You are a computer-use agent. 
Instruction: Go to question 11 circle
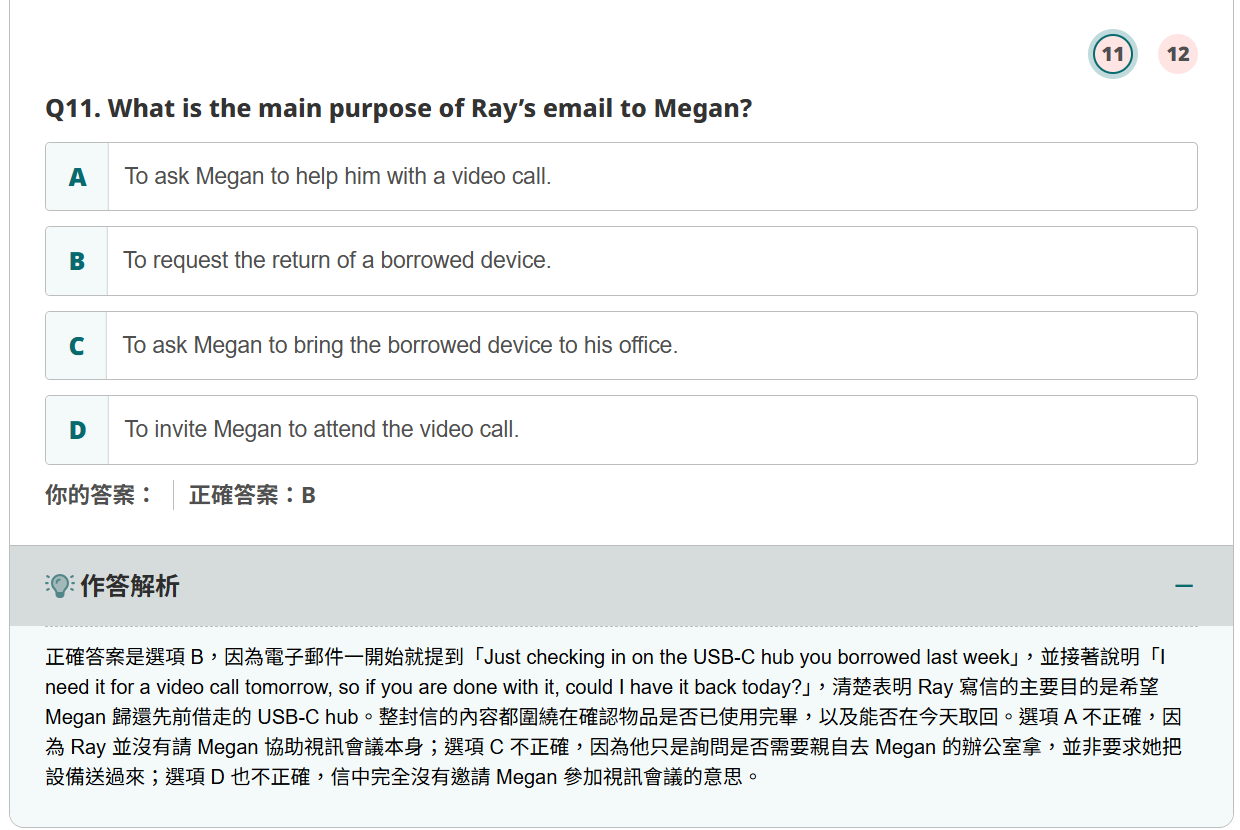pyautogui.click(x=1112, y=54)
